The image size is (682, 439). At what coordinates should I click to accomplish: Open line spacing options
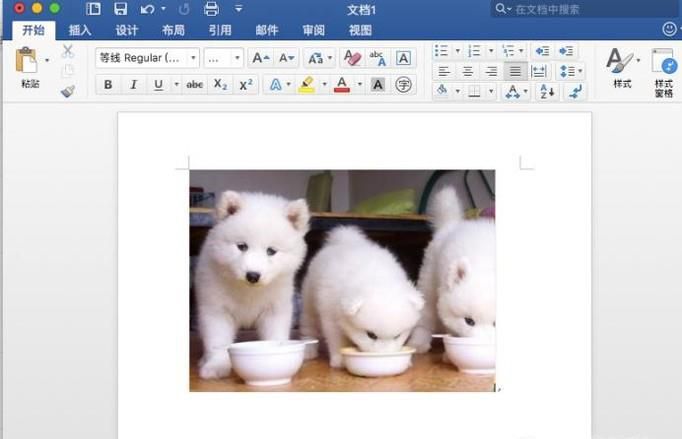571,71
